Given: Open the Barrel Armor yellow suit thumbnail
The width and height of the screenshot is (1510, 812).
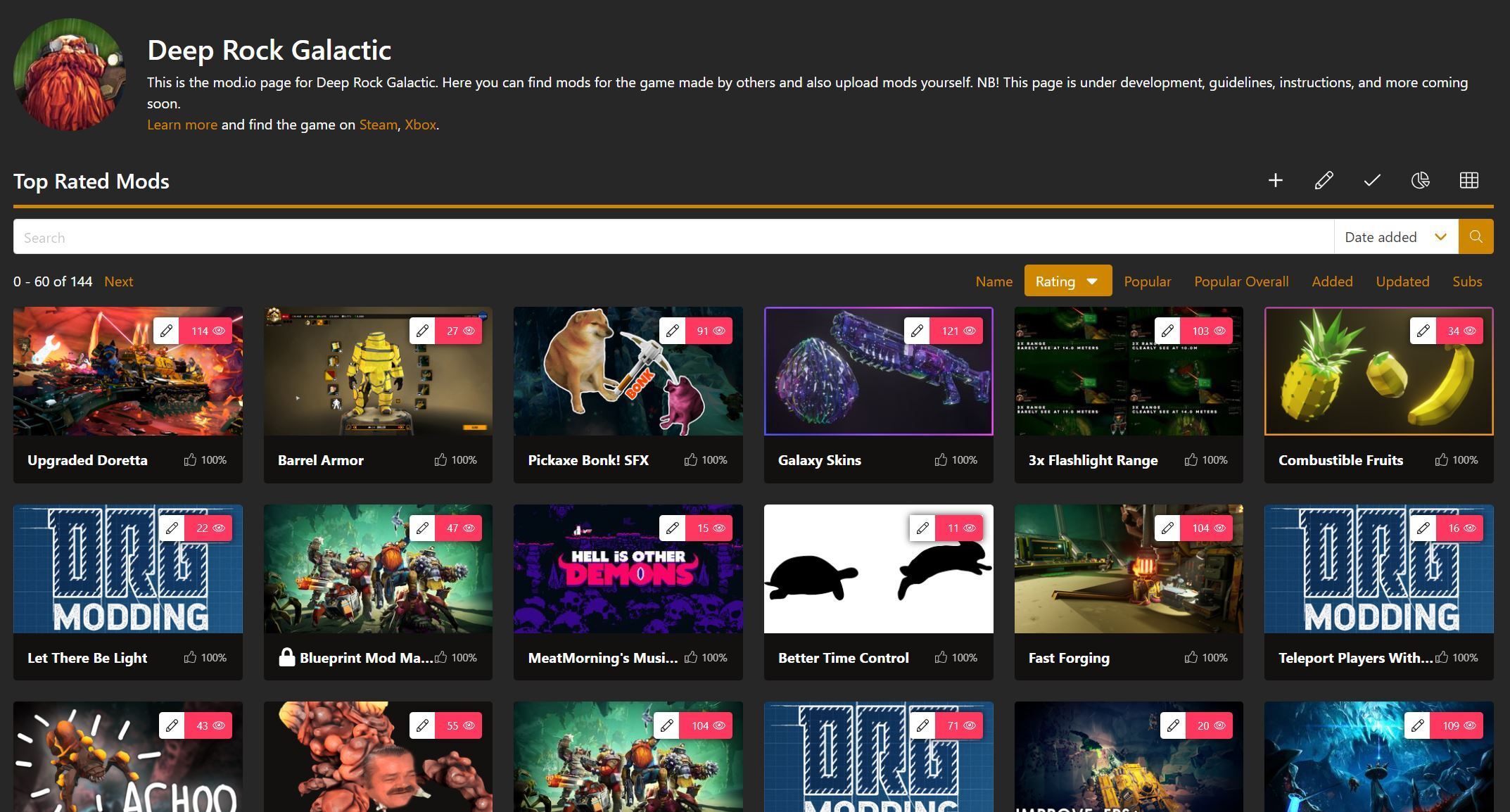Looking at the screenshot, I should click(x=378, y=371).
